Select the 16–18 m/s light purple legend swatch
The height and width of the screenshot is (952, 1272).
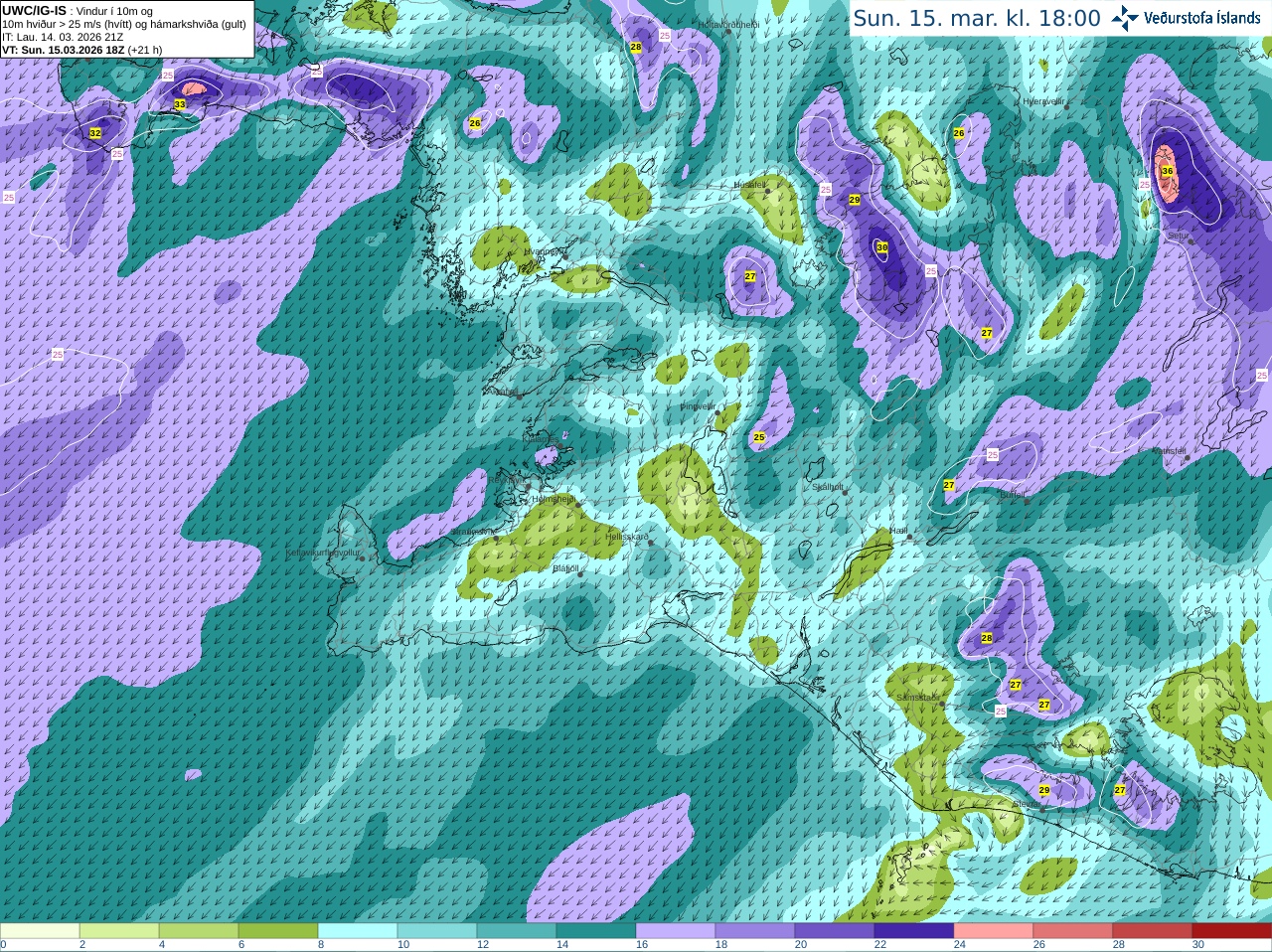click(x=676, y=931)
